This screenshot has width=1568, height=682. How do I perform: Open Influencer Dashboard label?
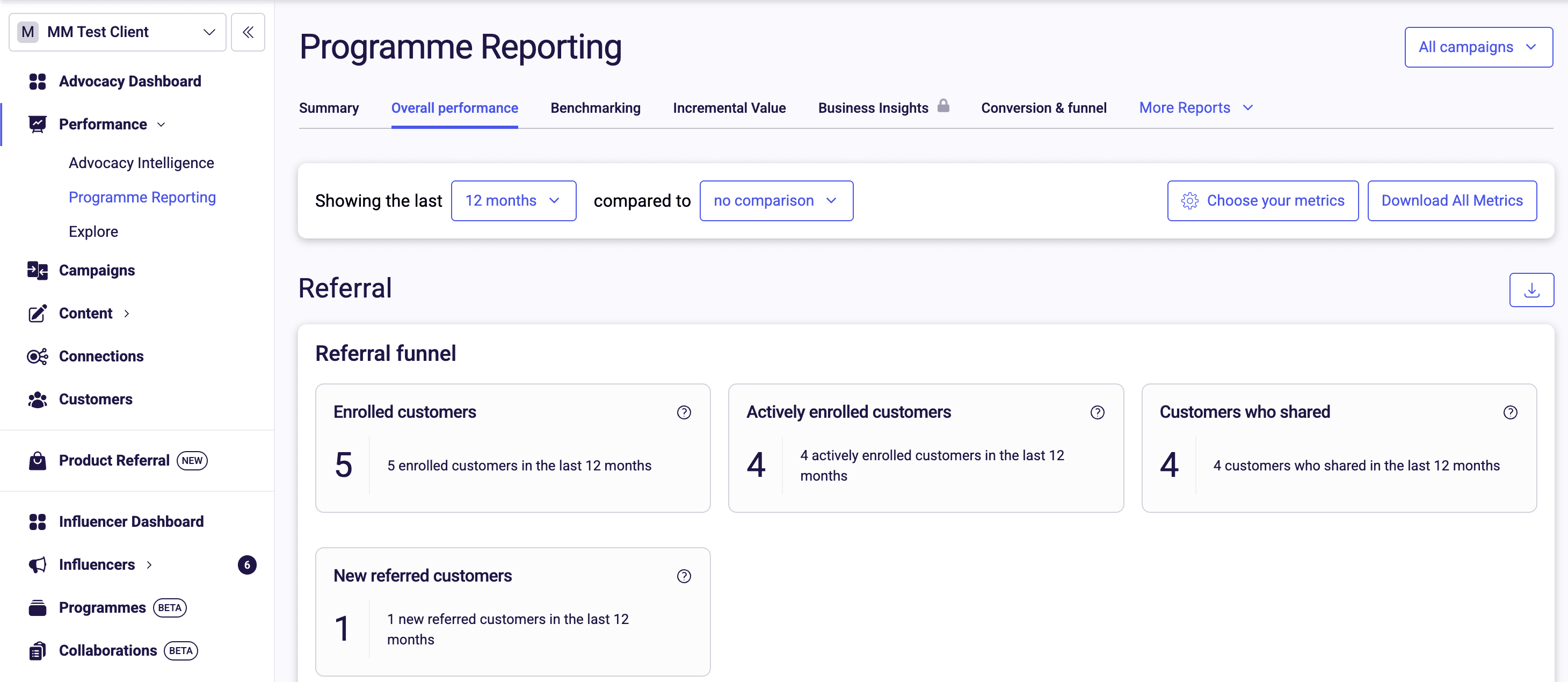(x=131, y=522)
